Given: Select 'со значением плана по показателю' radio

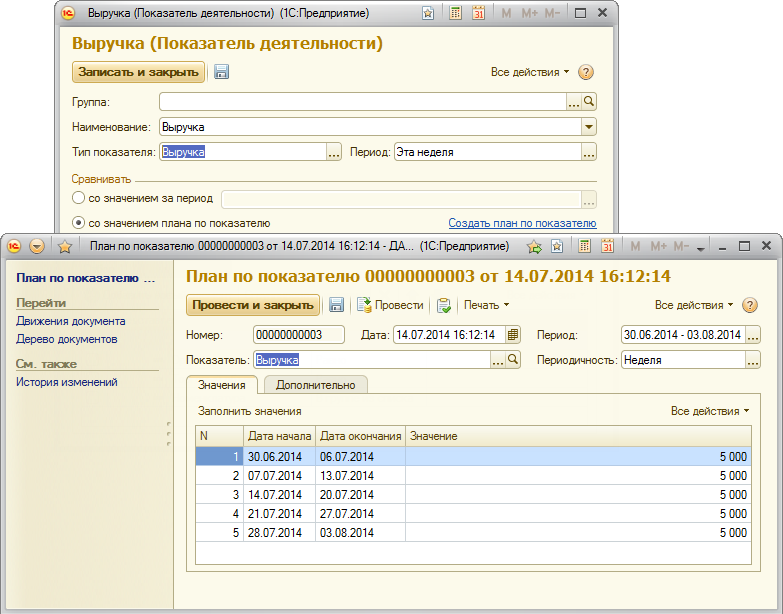Looking at the screenshot, I should (78, 223).
